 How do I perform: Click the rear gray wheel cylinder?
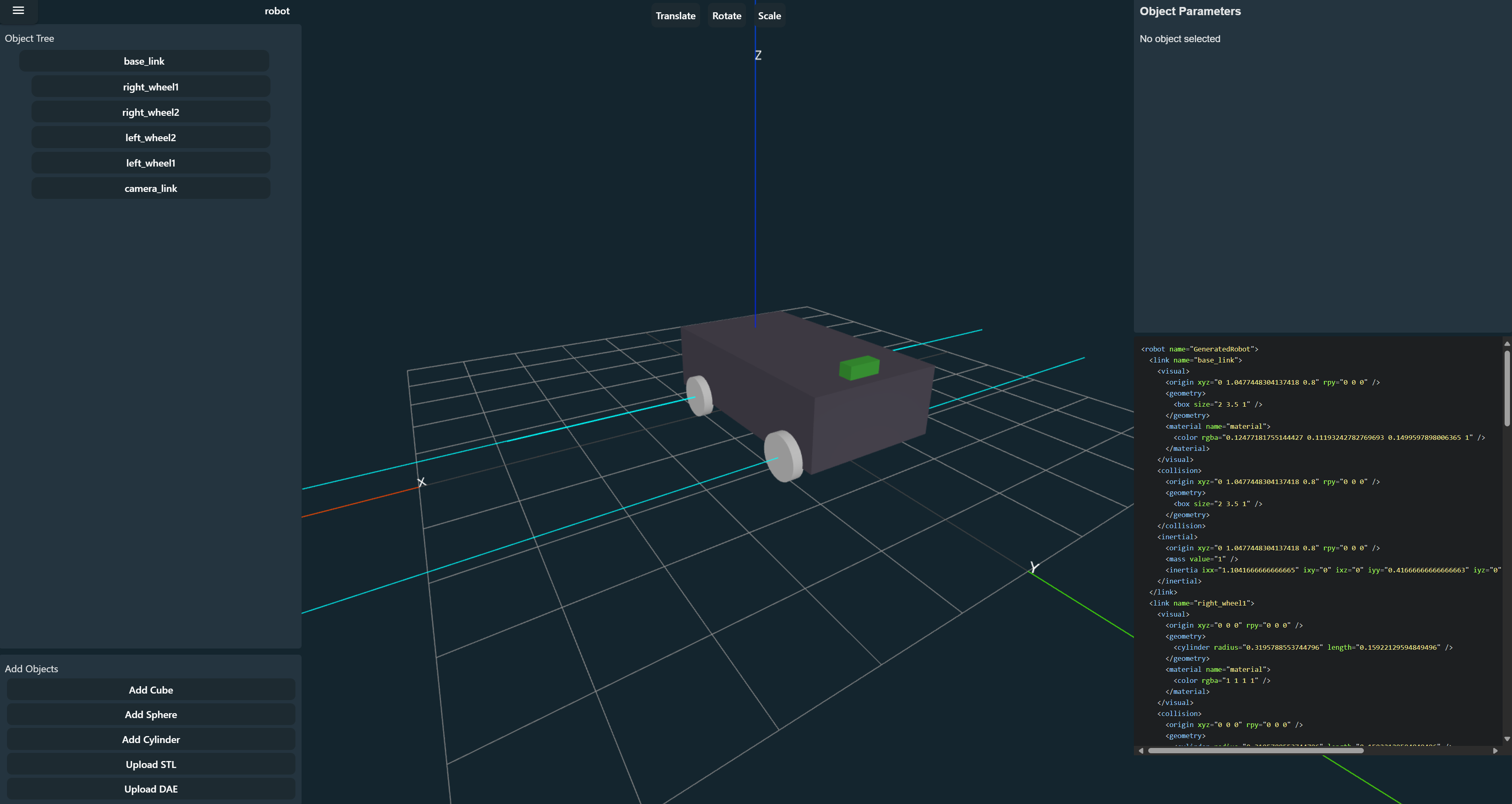(700, 396)
